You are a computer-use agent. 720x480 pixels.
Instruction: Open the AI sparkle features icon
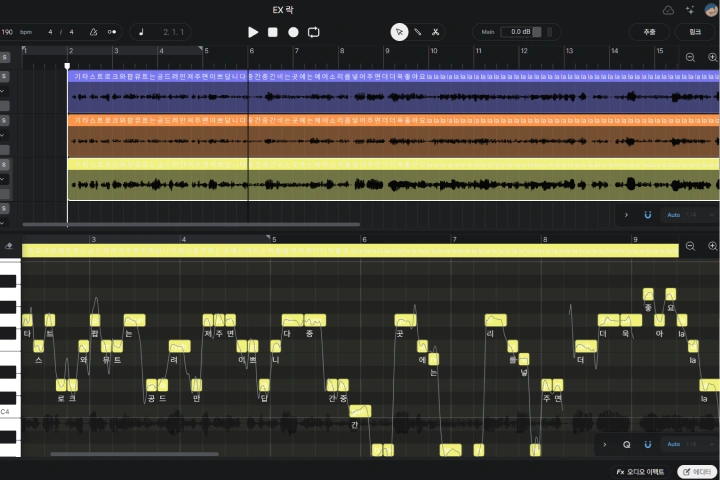click(x=690, y=10)
